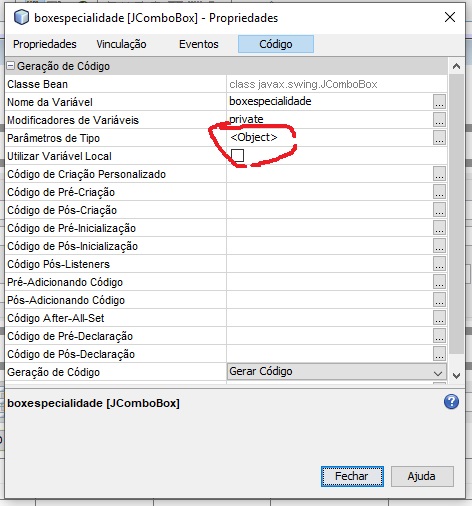Open the Gerar Código dropdown
This screenshot has width=472, height=506.
point(337,371)
